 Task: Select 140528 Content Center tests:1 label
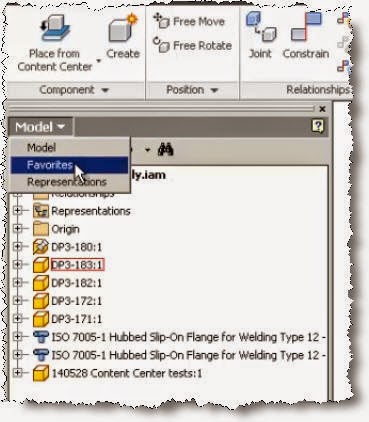pos(127,373)
